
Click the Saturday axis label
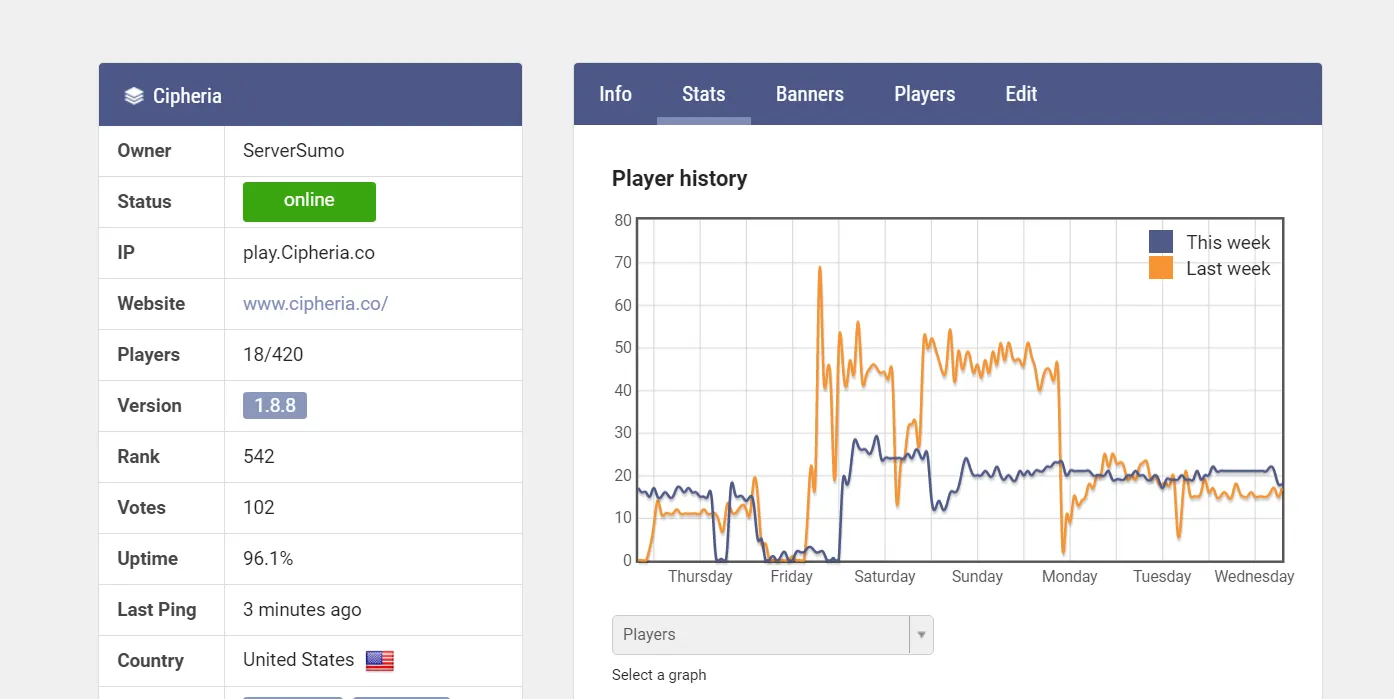(x=885, y=577)
